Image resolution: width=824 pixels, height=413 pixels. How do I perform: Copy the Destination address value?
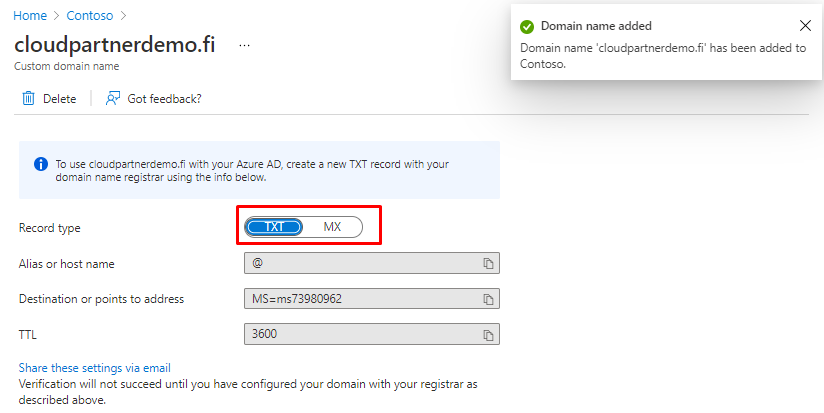489,299
